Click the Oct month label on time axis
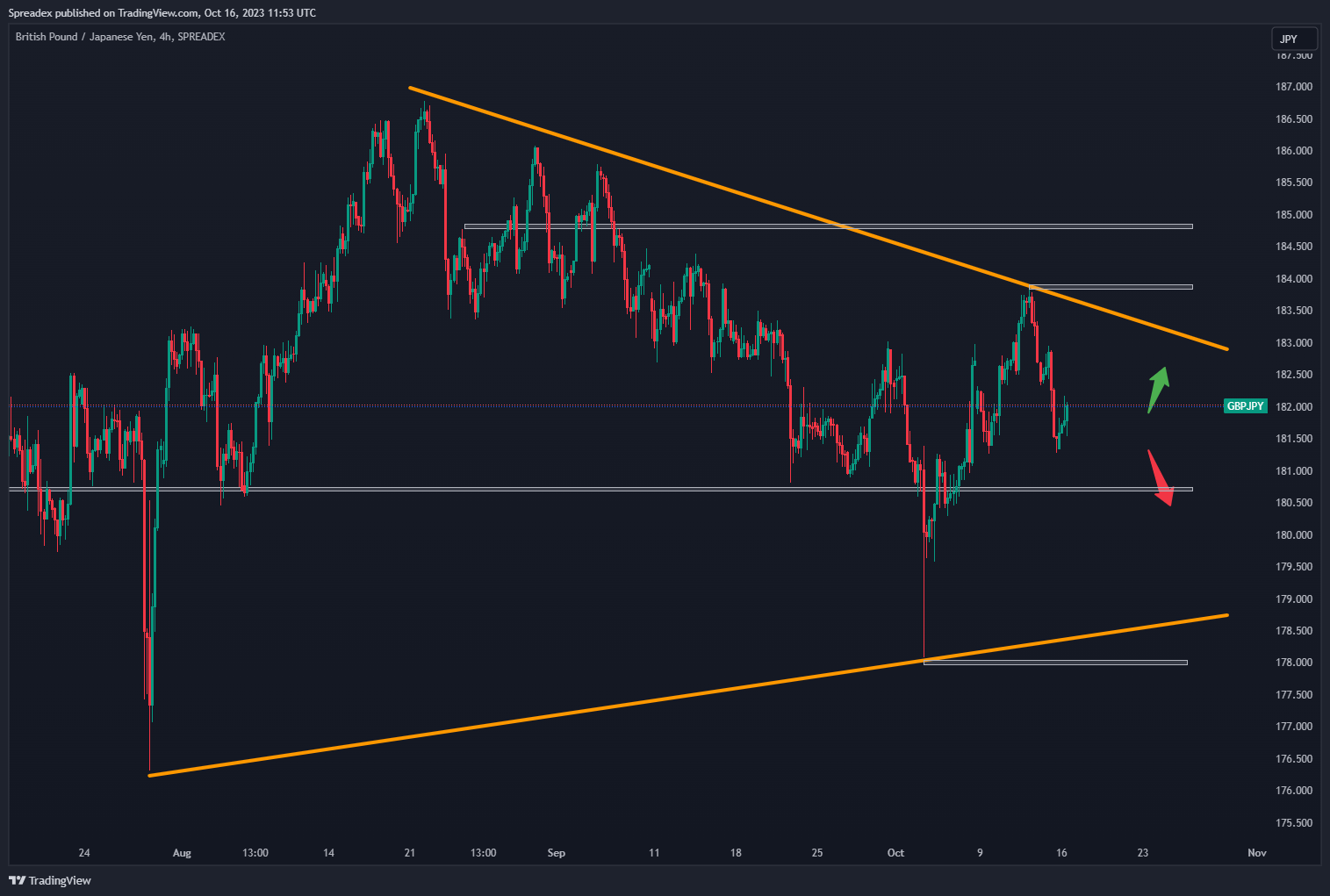 pos(895,853)
